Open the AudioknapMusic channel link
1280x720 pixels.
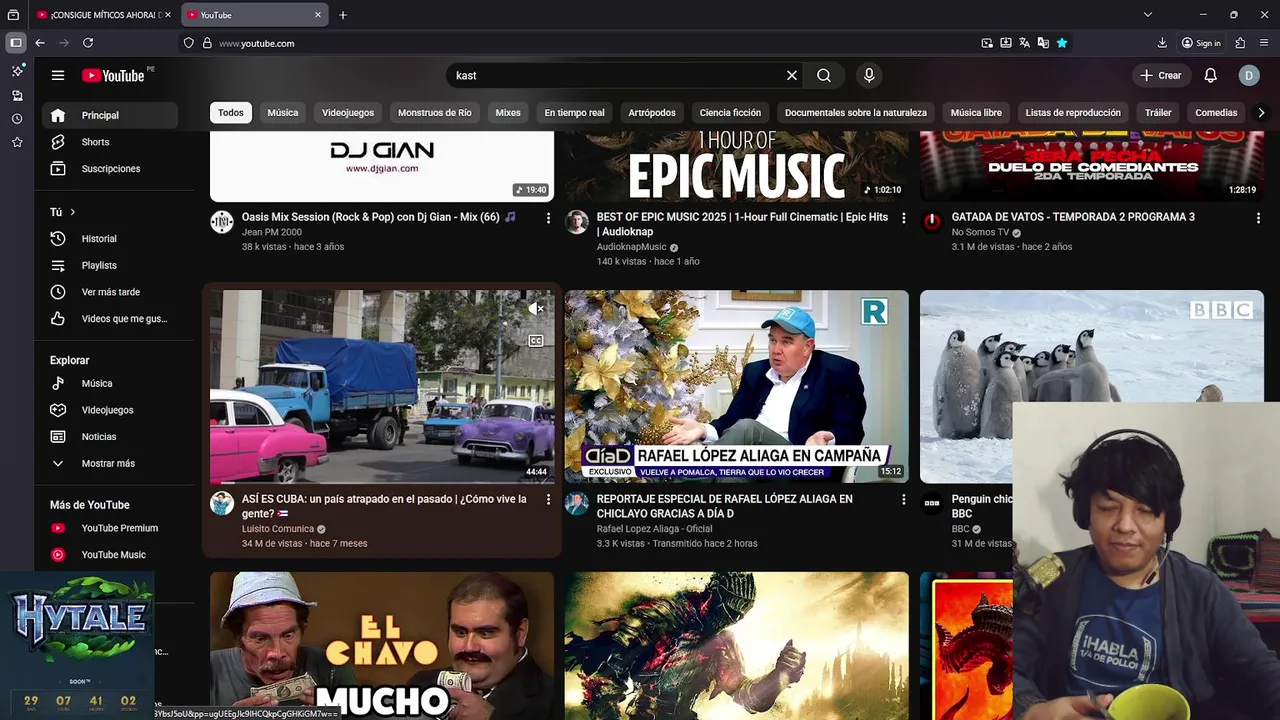[x=631, y=247]
